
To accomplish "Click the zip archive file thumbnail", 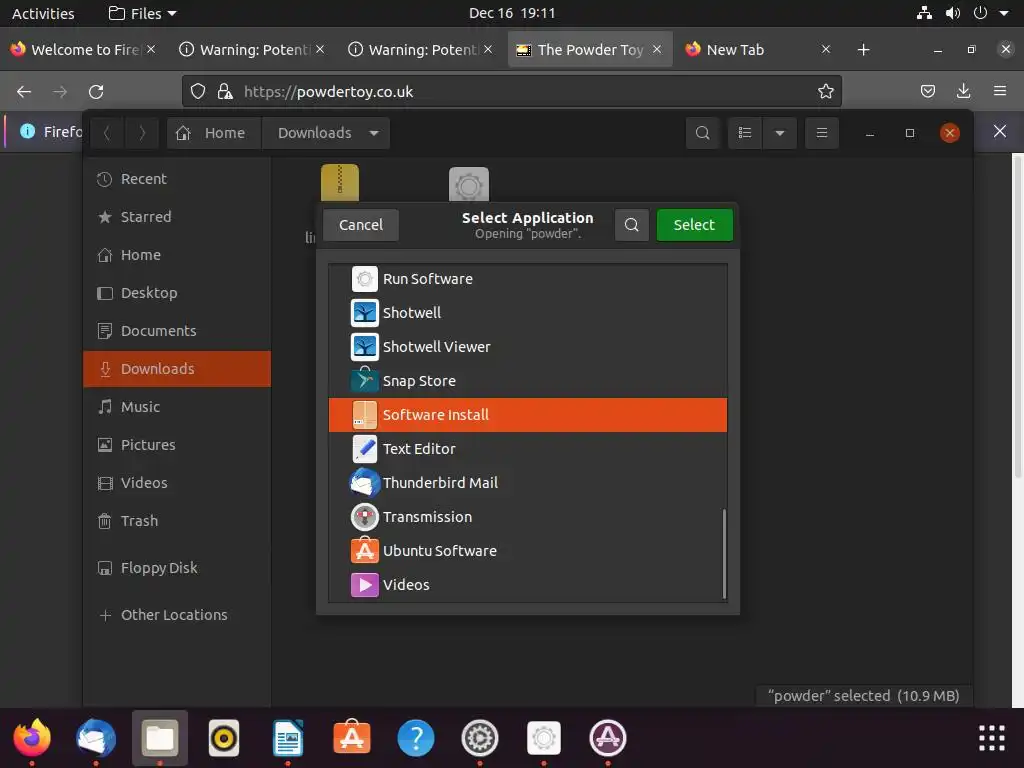I will pyautogui.click(x=340, y=182).
